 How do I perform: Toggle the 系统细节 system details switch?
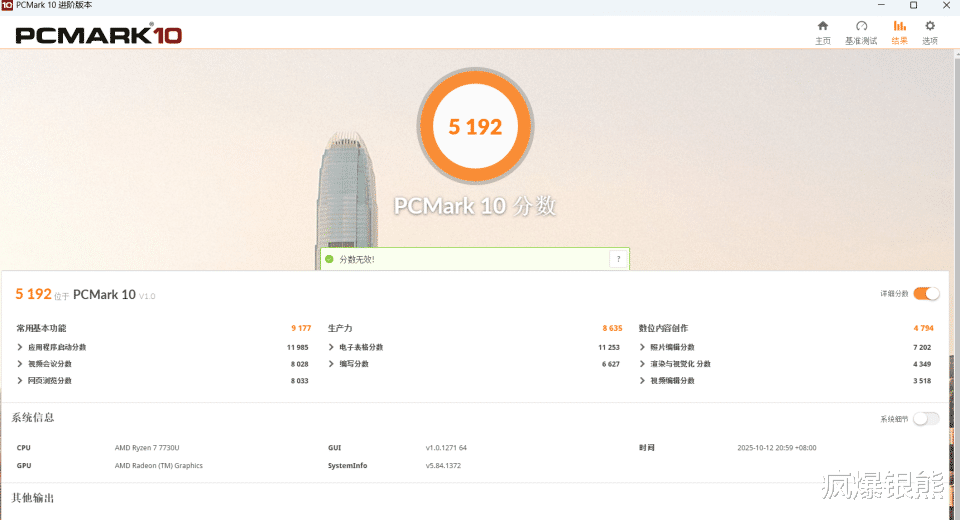[926, 419]
